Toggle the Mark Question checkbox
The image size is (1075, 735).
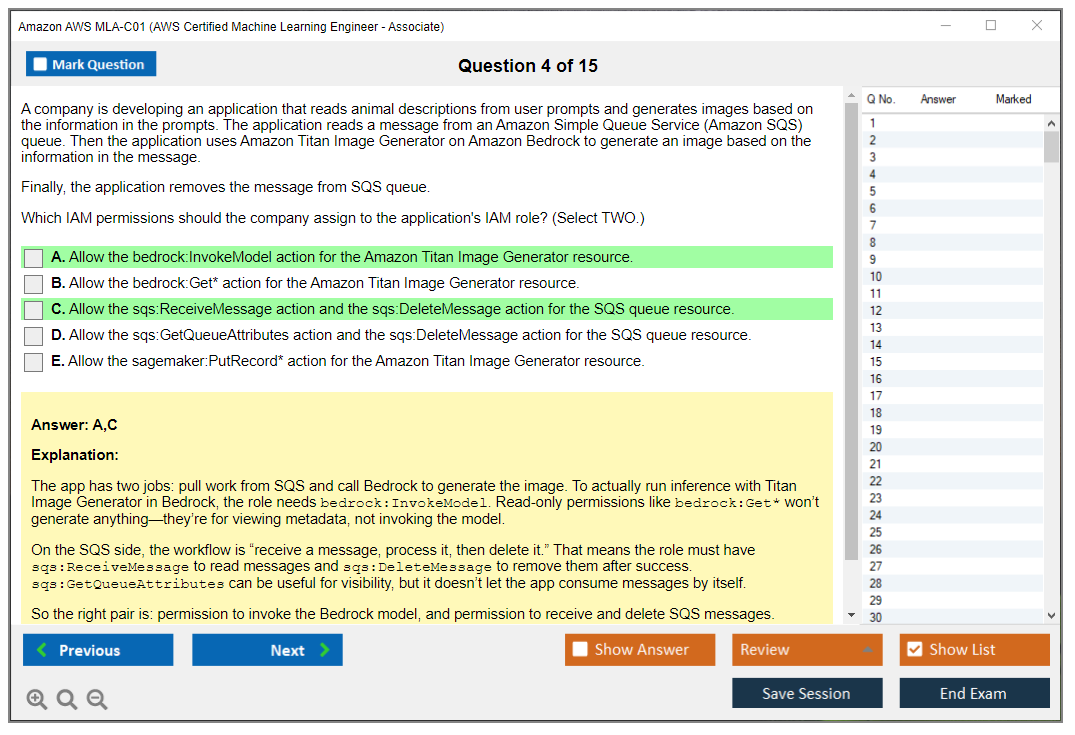(40, 63)
